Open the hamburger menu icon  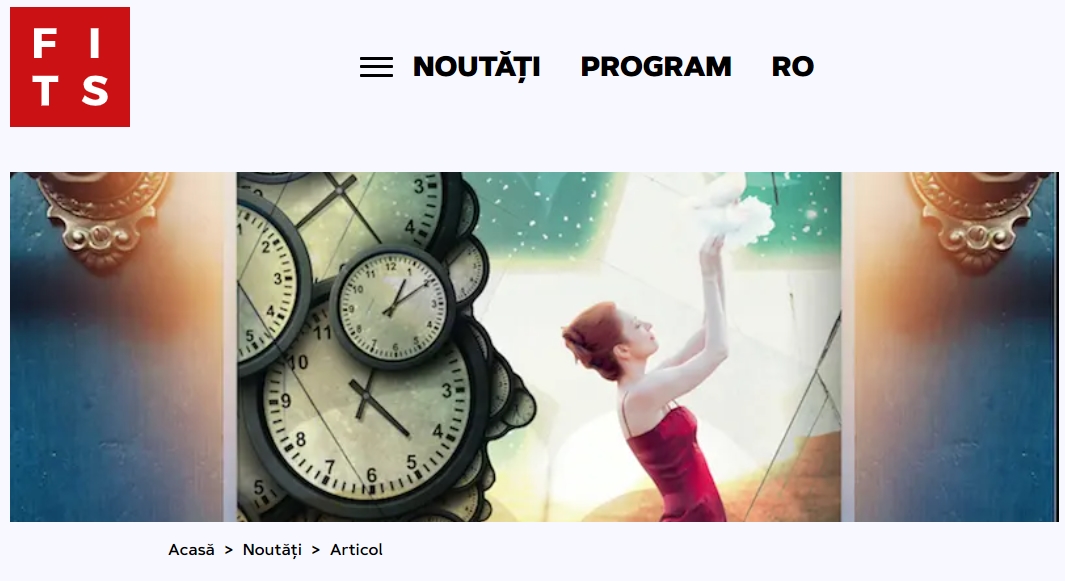[x=376, y=67]
